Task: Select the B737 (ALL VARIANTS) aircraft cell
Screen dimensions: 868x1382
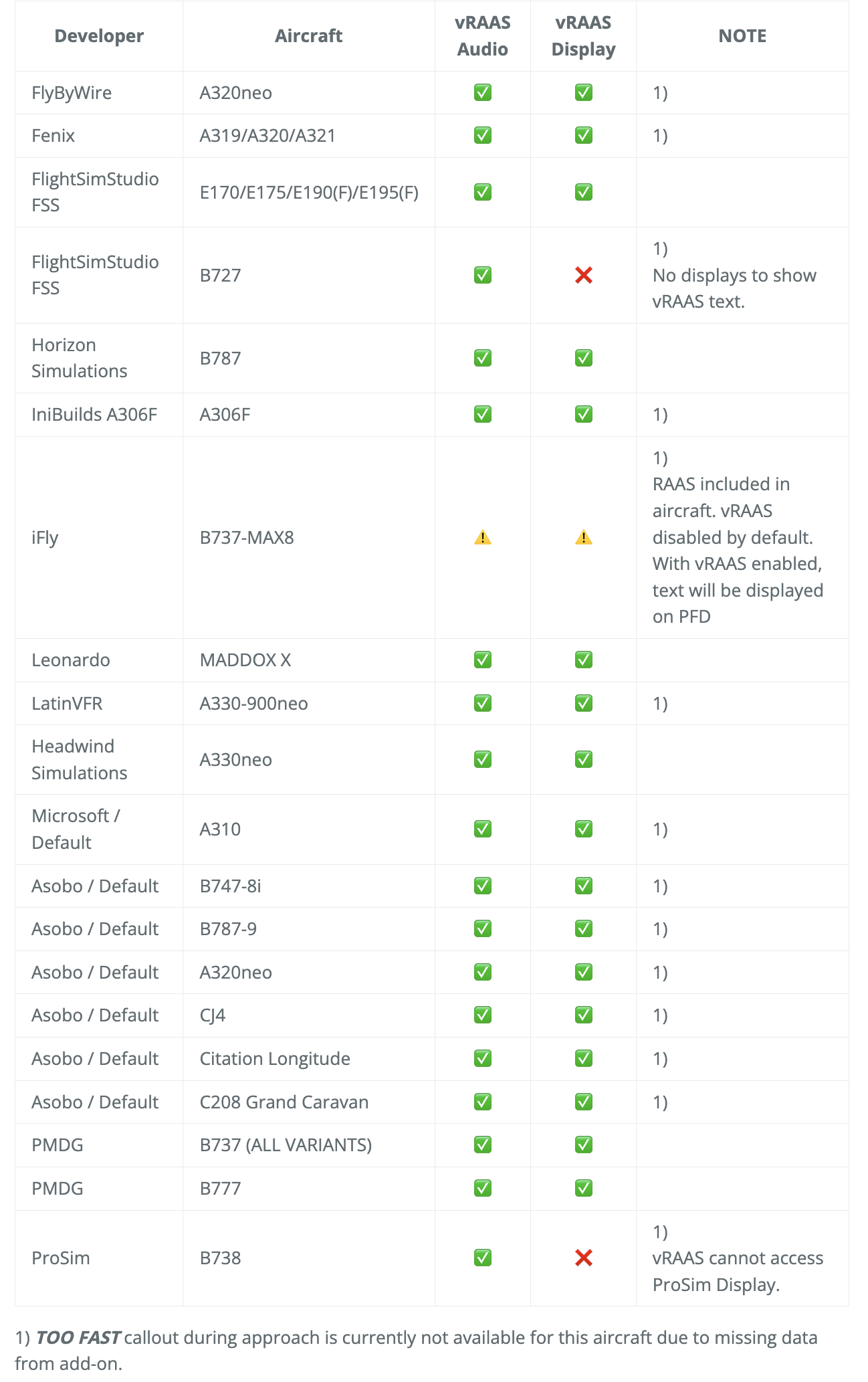Action: pyautogui.click(x=286, y=1145)
